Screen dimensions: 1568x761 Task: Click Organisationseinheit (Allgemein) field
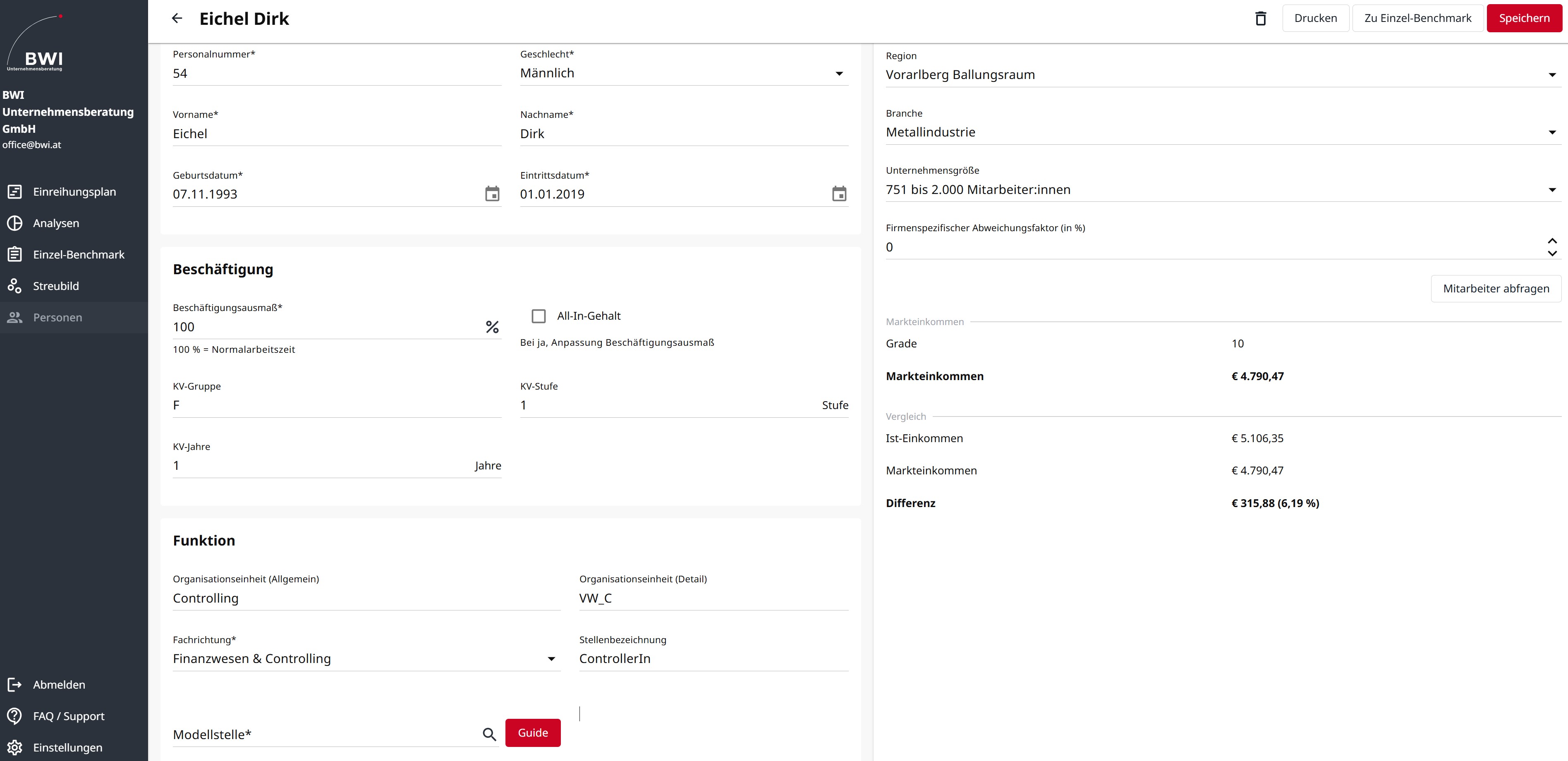tap(366, 598)
